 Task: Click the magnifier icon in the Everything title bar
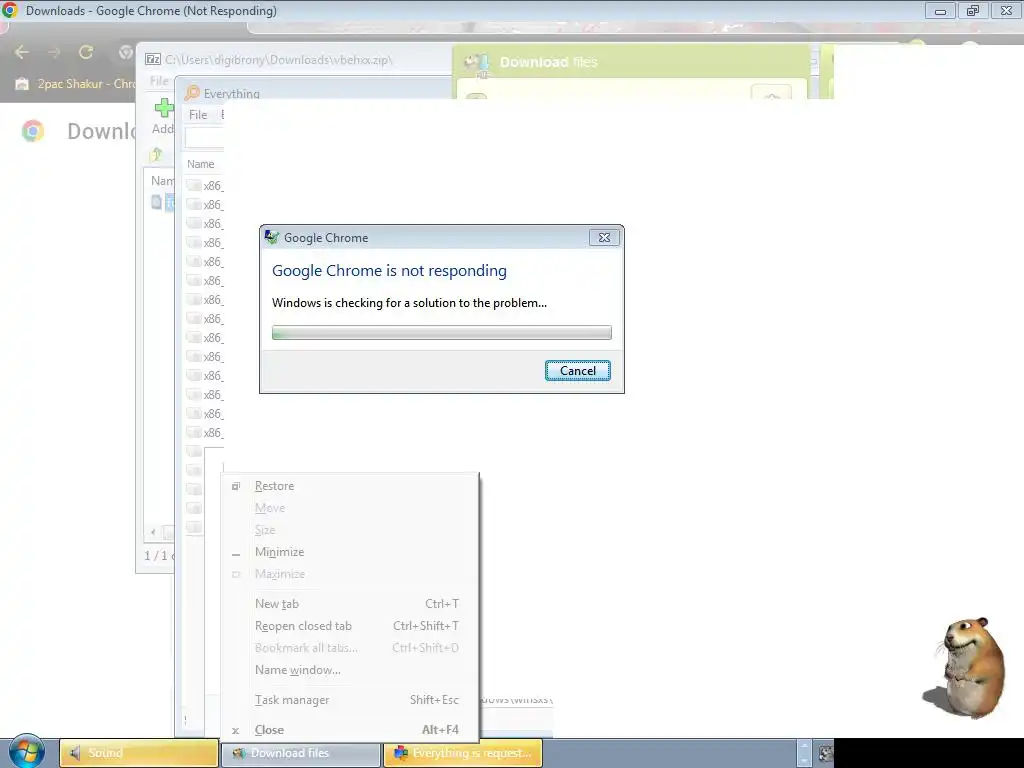tap(192, 93)
